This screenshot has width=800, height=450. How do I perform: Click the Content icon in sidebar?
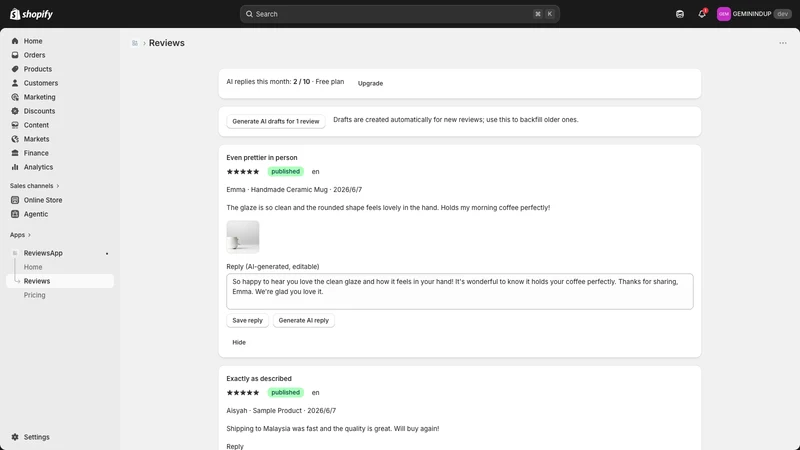coord(15,125)
